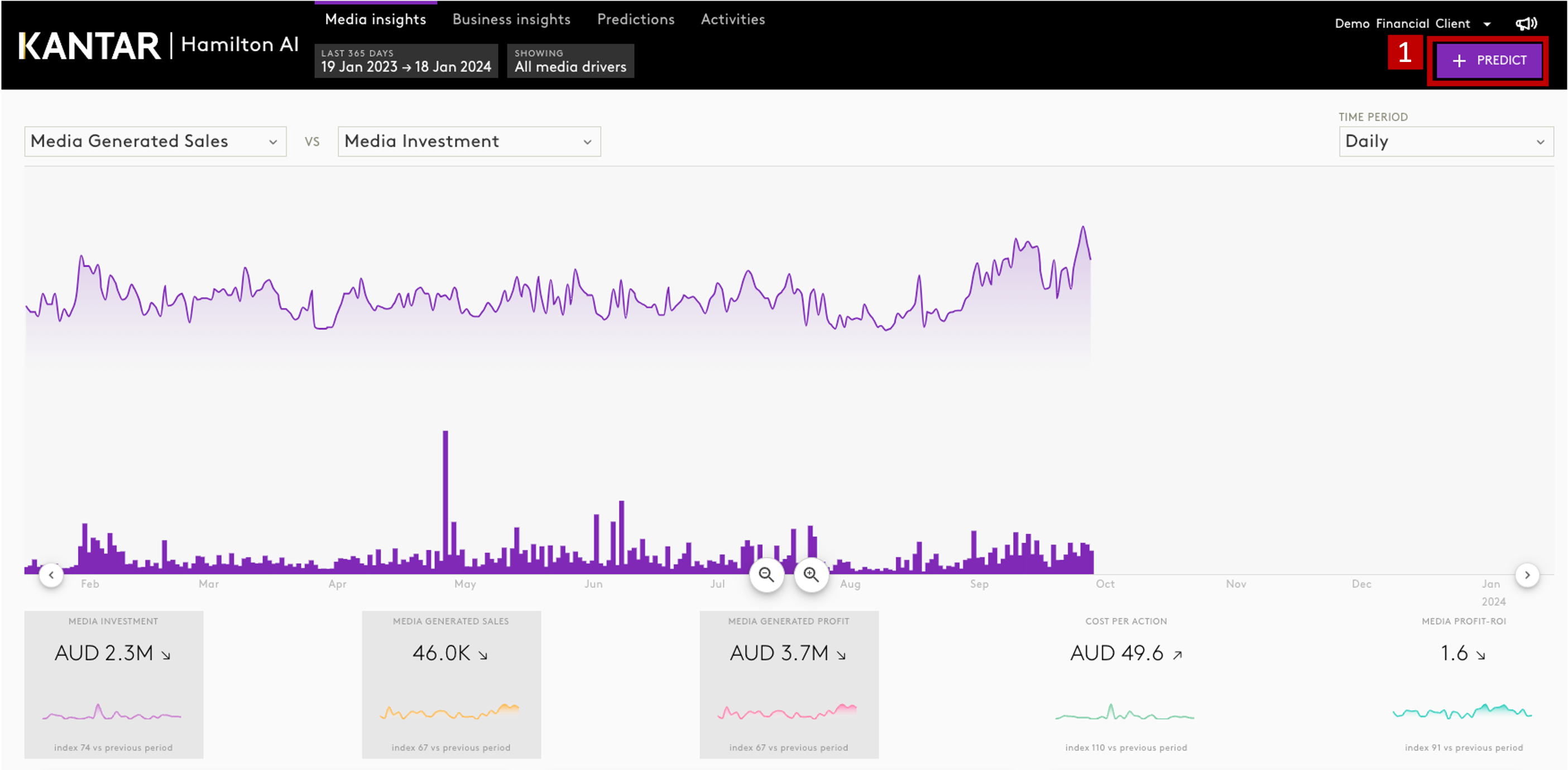Viewport: 1568px width, 770px height.
Task: Open the Activities tab
Action: pyautogui.click(x=732, y=20)
